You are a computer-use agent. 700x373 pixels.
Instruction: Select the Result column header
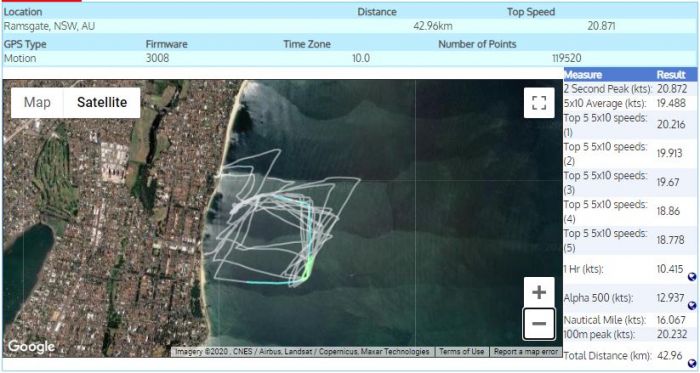671,75
